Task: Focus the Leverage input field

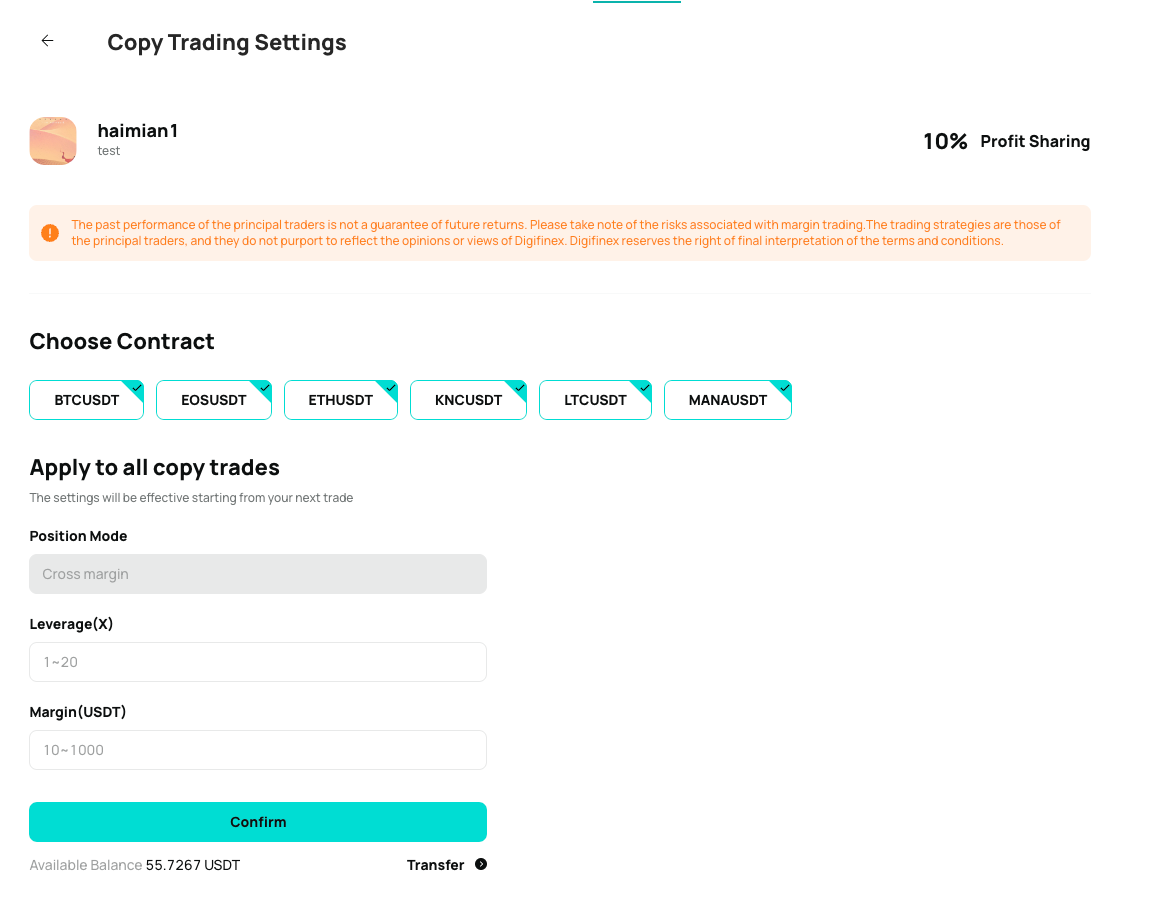Action: pos(258,662)
